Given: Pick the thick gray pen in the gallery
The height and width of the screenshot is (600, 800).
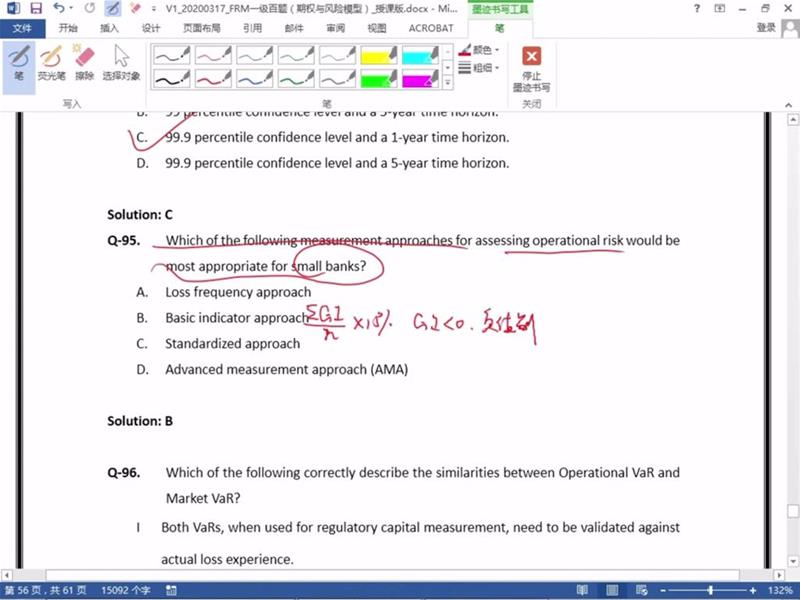Looking at the screenshot, I should 337,79.
